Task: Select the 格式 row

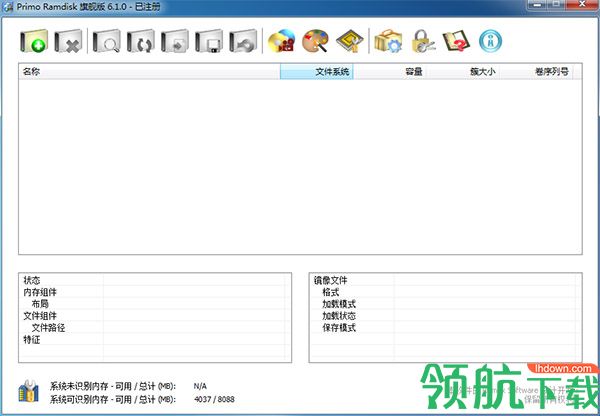Action: coord(445,292)
